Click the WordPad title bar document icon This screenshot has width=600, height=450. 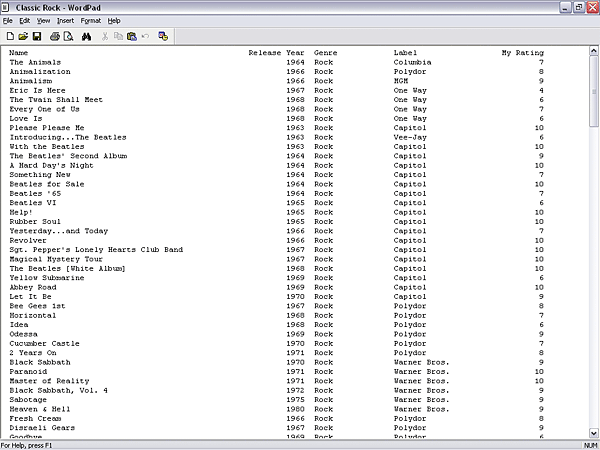click(x=5, y=7)
